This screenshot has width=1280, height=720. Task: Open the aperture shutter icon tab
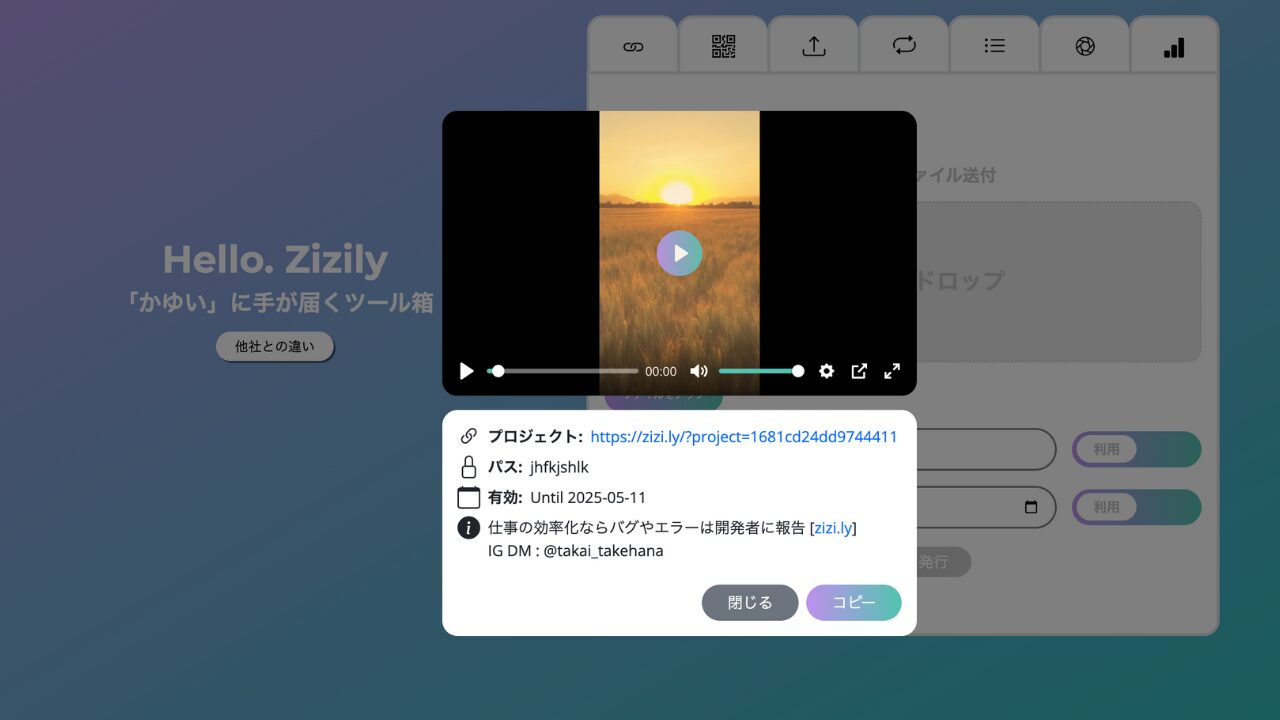point(1085,46)
